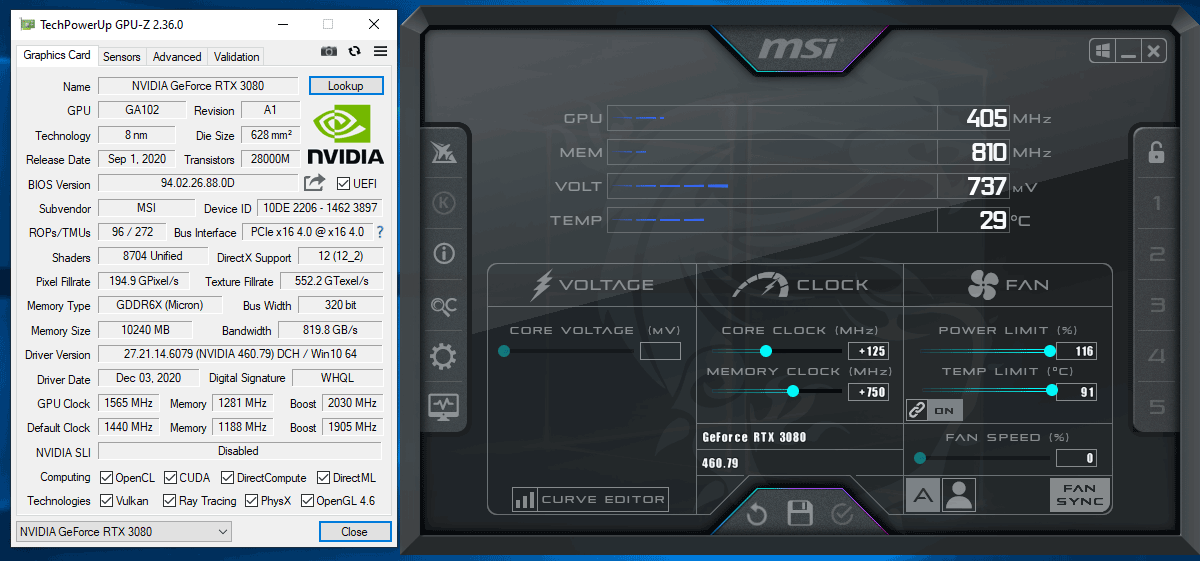Toggle the CUDA checkbox

170,478
